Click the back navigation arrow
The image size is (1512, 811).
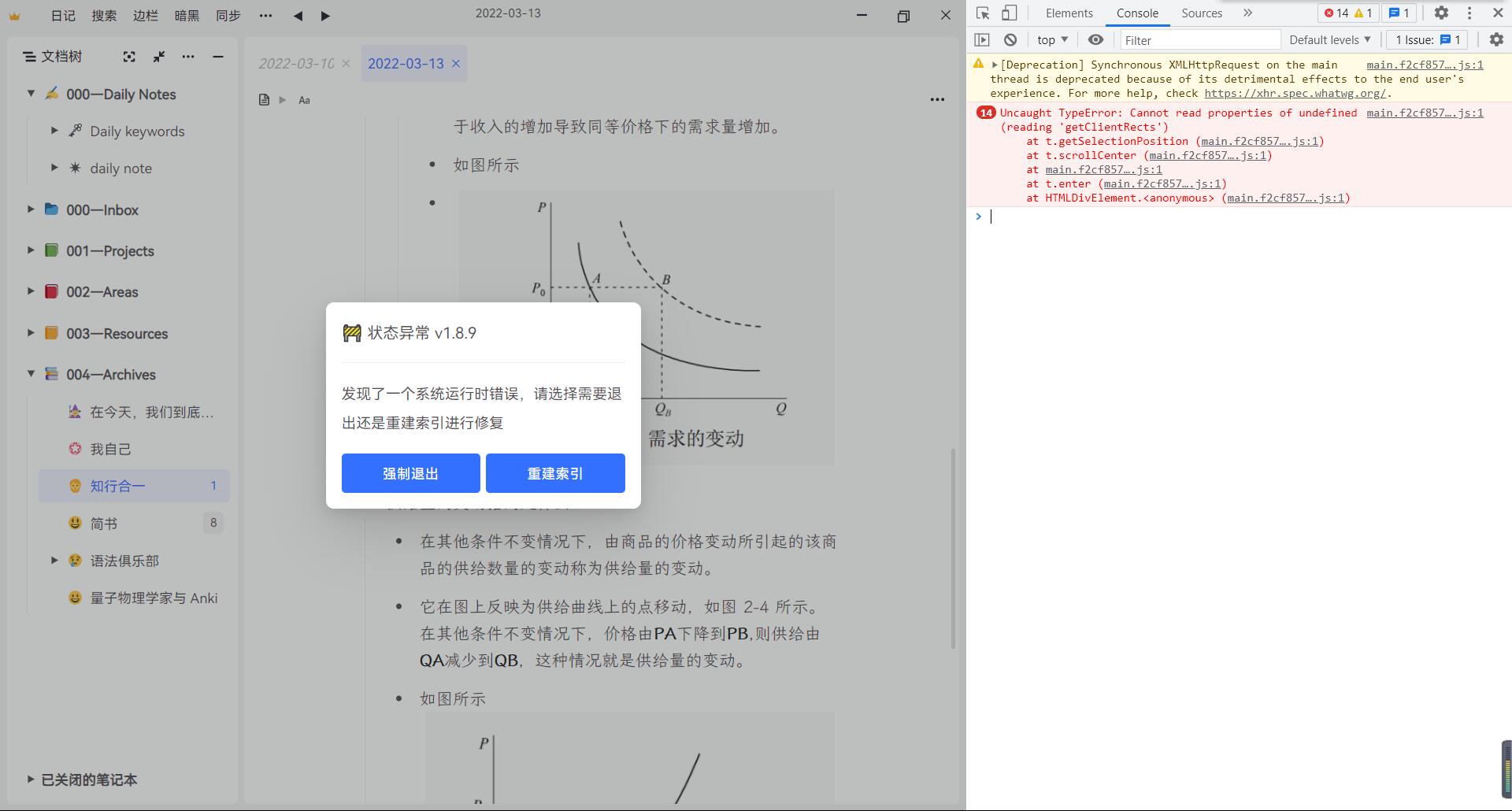coord(298,16)
